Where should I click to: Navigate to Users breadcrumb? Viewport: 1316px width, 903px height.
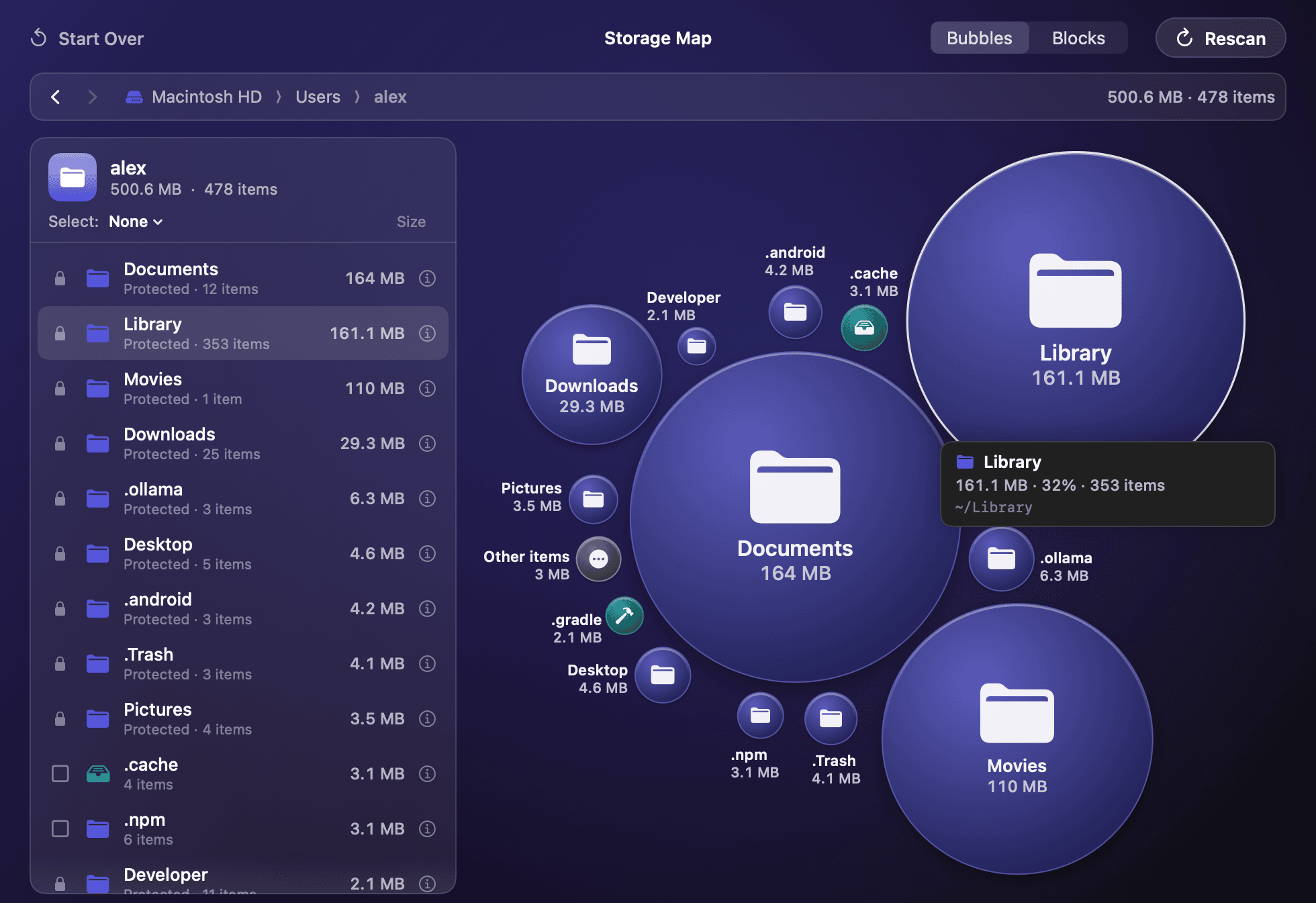[318, 97]
